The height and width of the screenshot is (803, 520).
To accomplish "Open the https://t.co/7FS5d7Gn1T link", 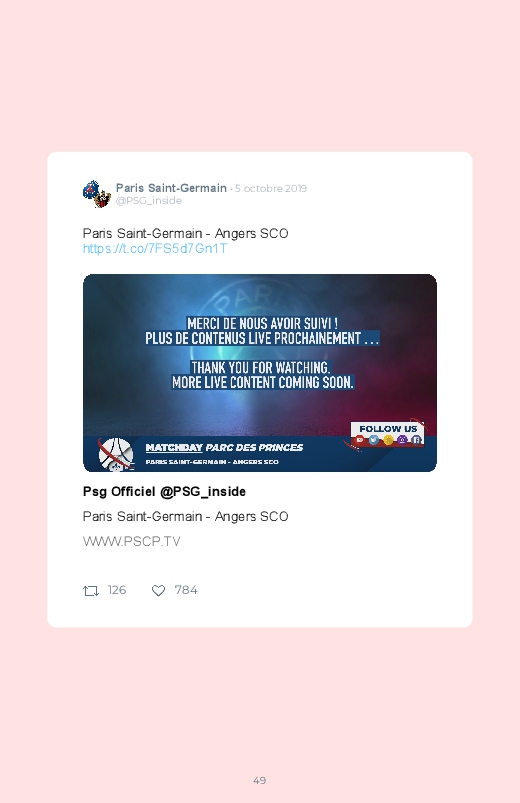I will (155, 249).
